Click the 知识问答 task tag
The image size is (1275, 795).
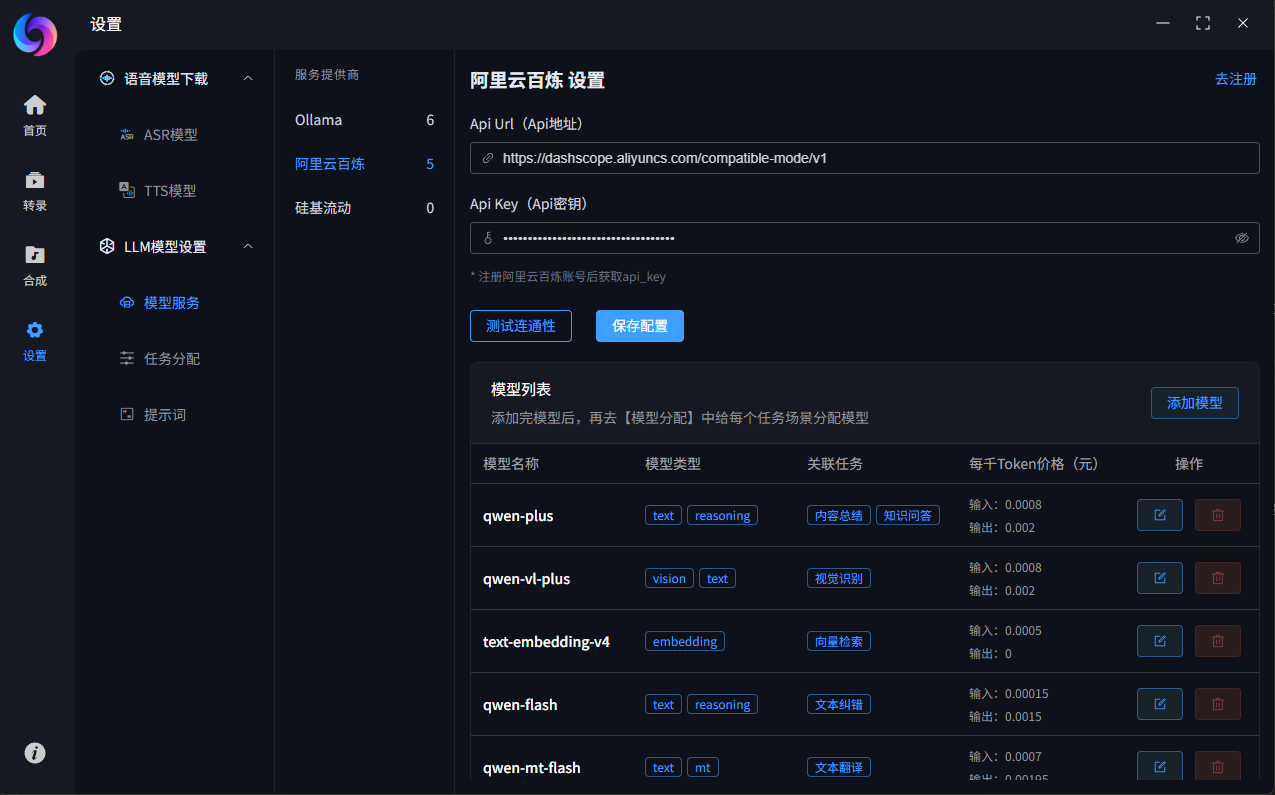click(x=908, y=515)
